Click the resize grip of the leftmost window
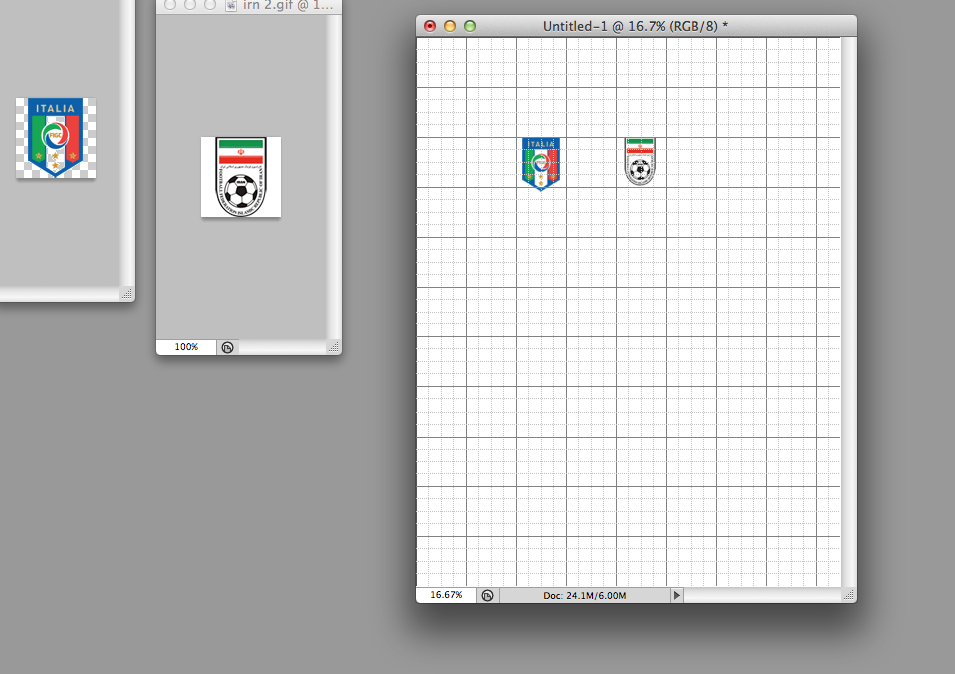This screenshot has height=674, width=955. pyautogui.click(x=127, y=294)
